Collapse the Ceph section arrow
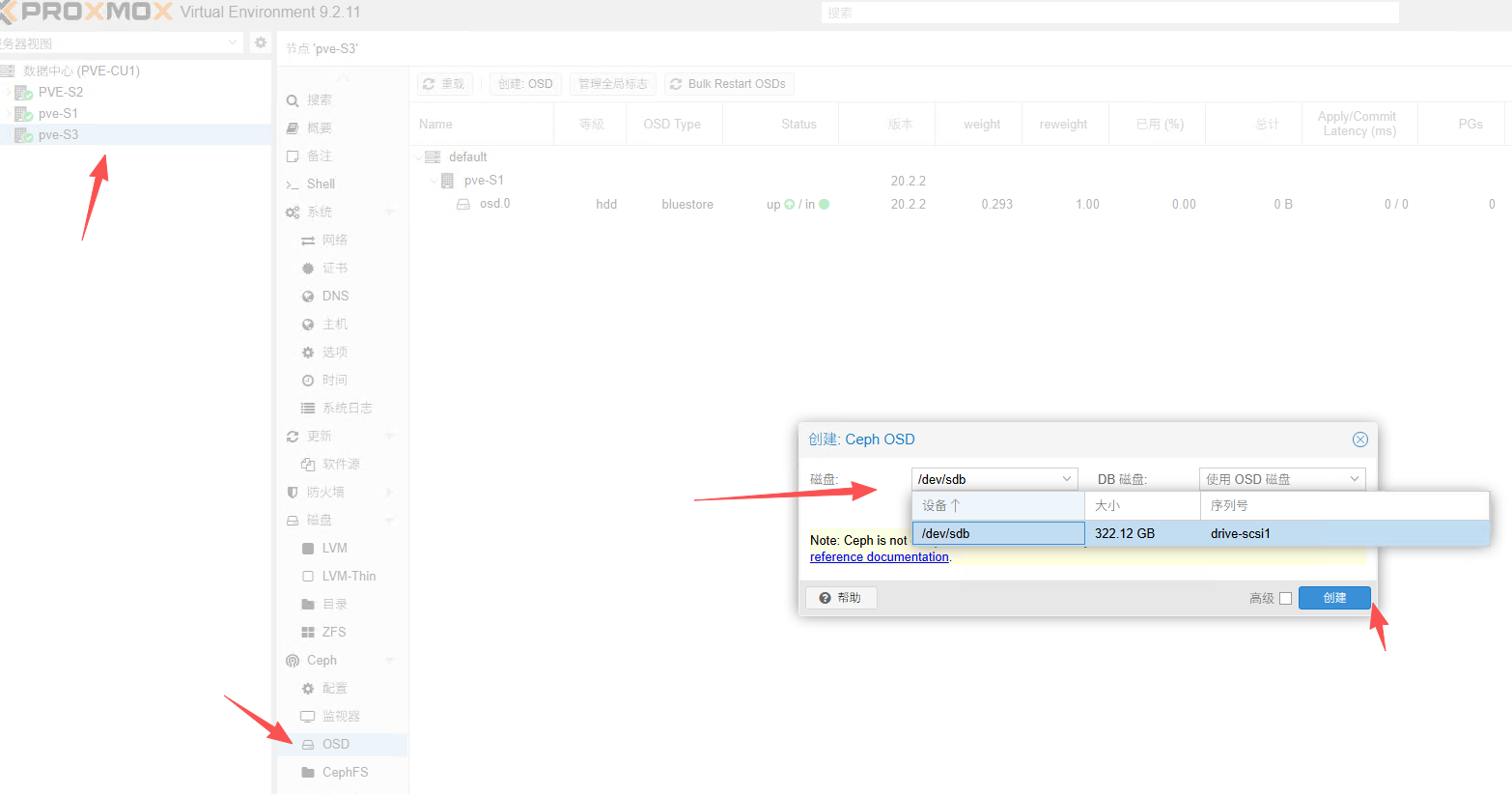The width and height of the screenshot is (1512, 794). [x=390, y=660]
